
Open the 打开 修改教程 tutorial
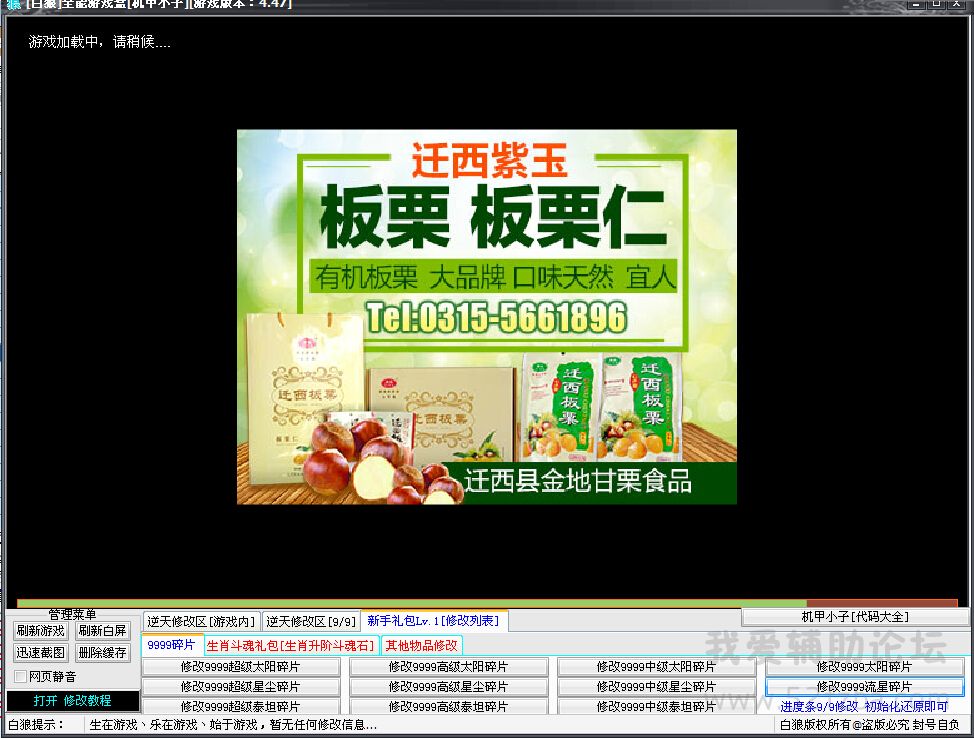click(73, 701)
